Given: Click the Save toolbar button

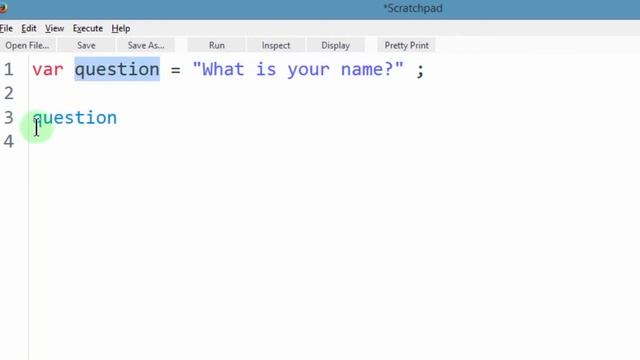Looking at the screenshot, I should [x=86, y=45].
